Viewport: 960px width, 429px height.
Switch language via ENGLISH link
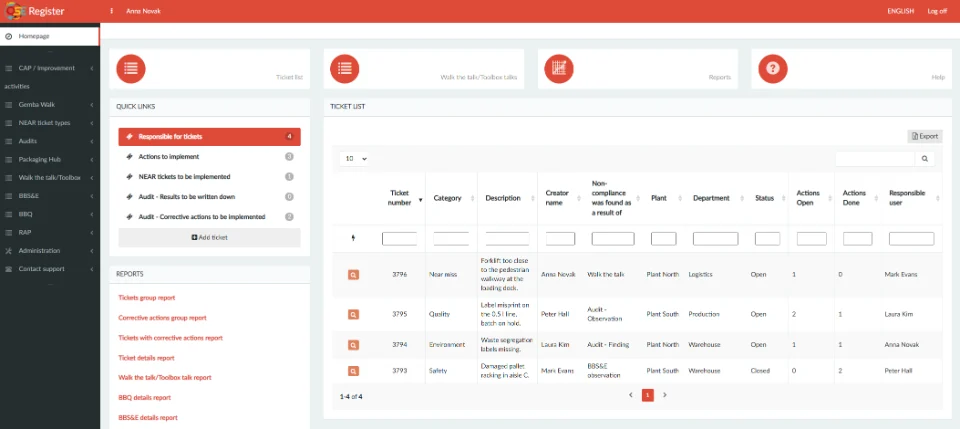[x=901, y=11]
